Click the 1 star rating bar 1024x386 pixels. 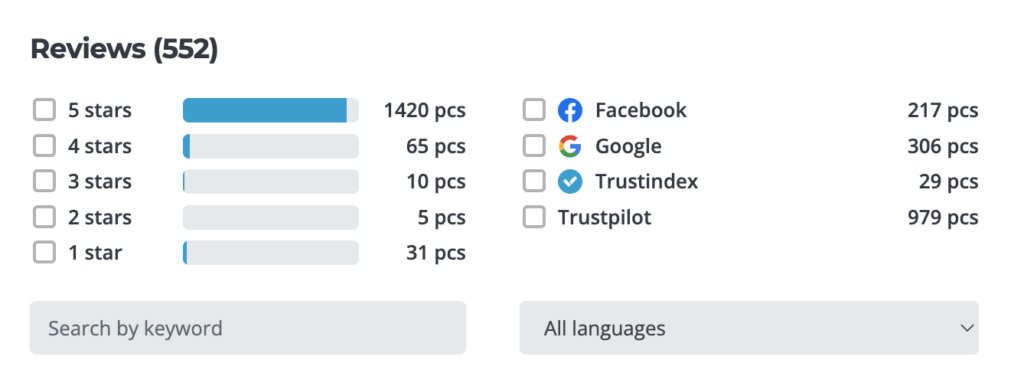click(x=270, y=253)
